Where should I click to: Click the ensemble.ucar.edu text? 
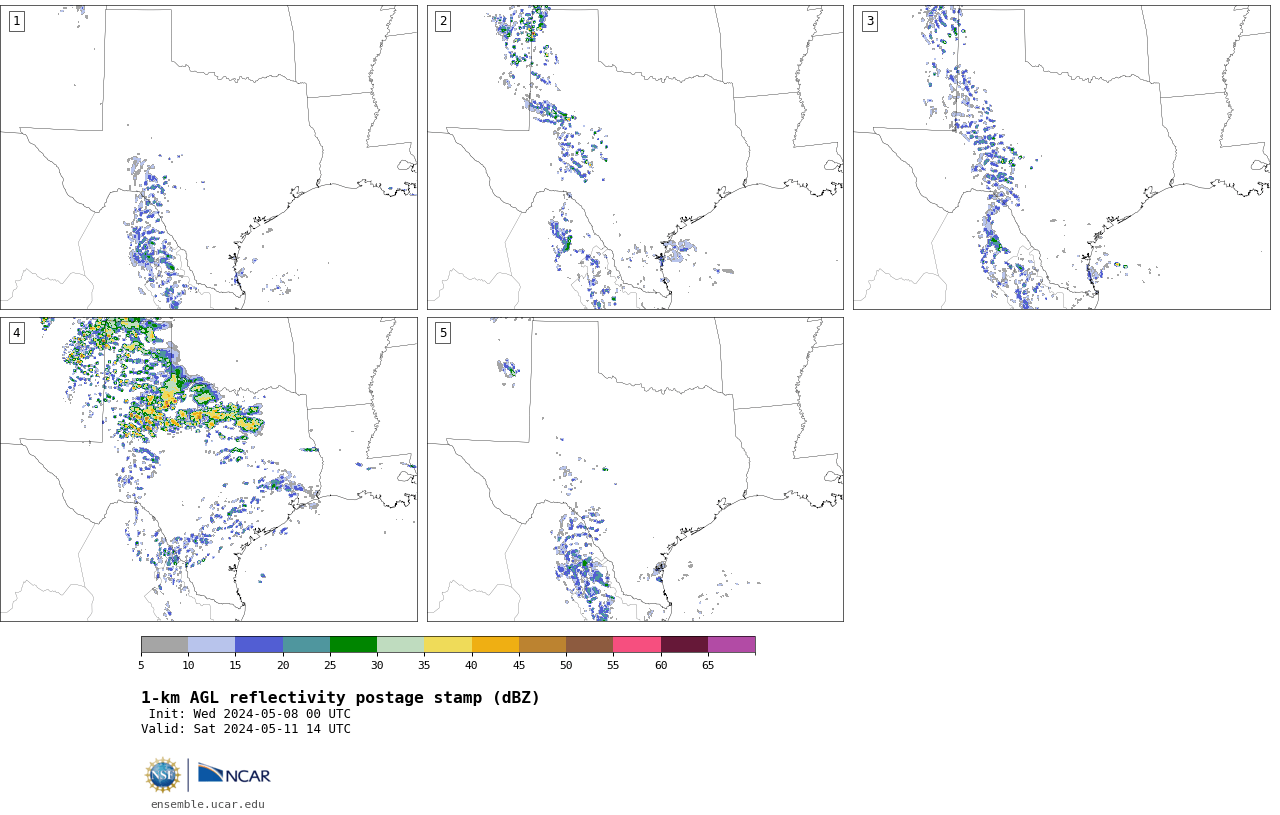(208, 804)
